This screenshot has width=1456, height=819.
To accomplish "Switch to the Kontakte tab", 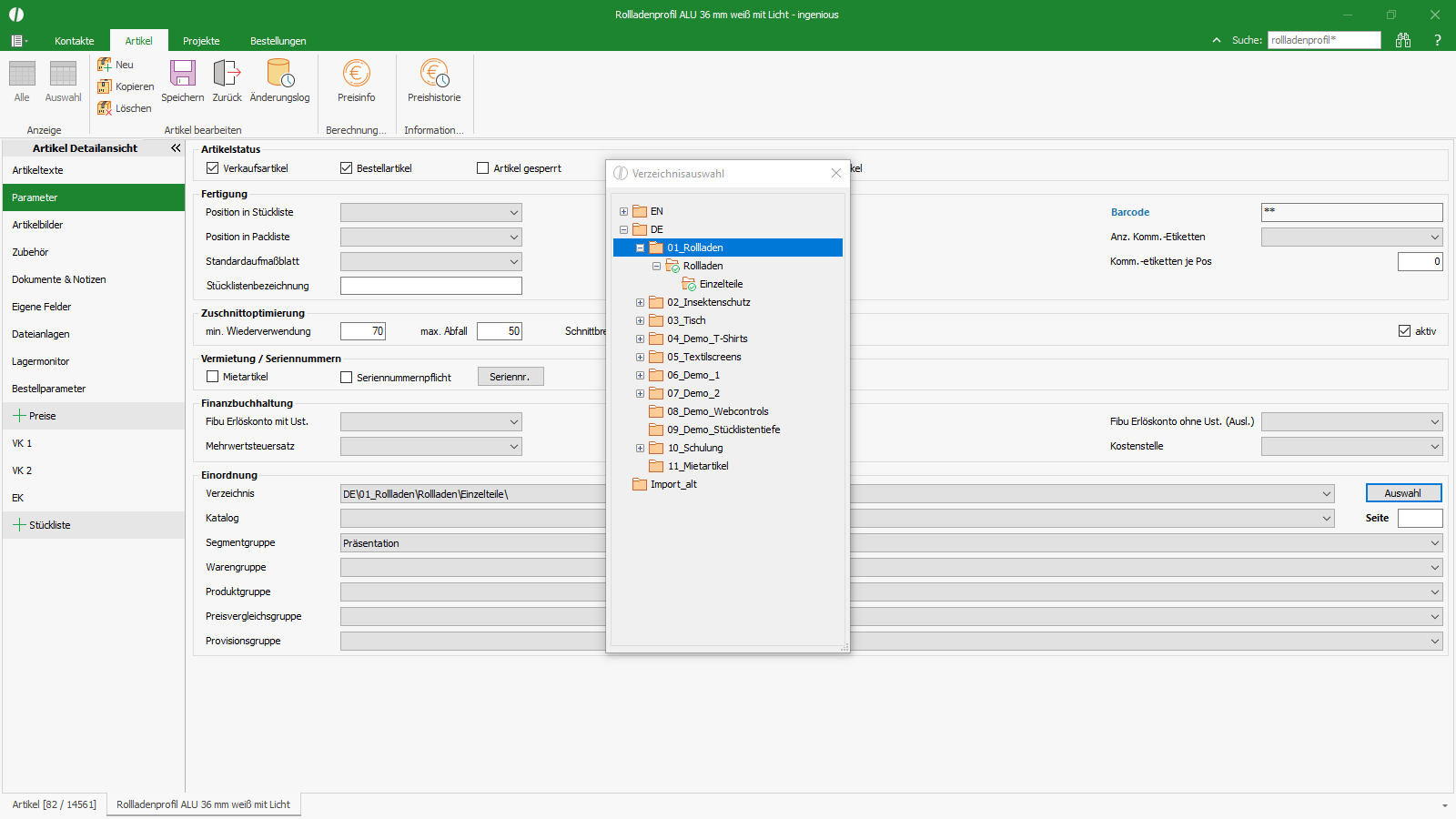I will [75, 41].
